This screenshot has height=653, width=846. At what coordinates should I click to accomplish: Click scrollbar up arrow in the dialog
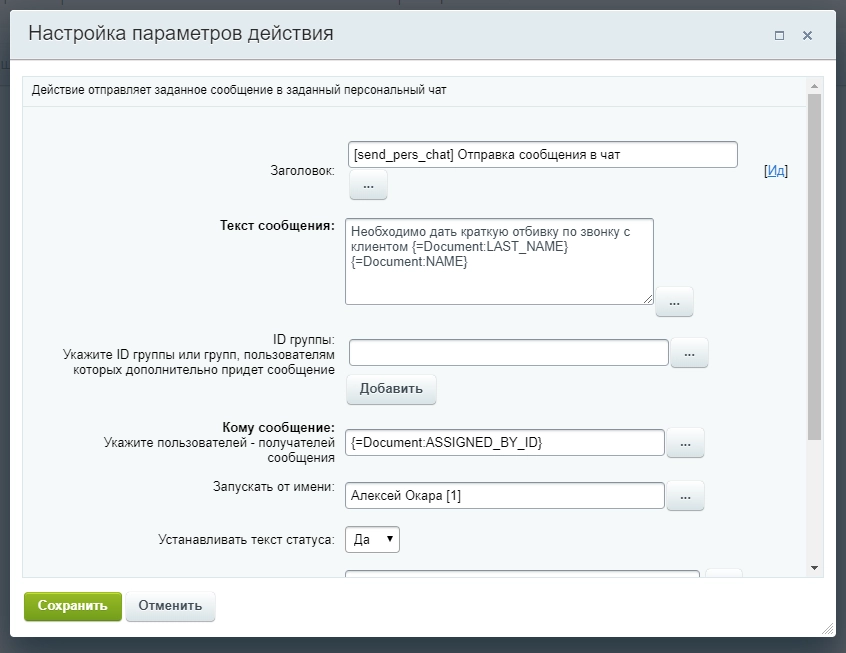[x=814, y=88]
